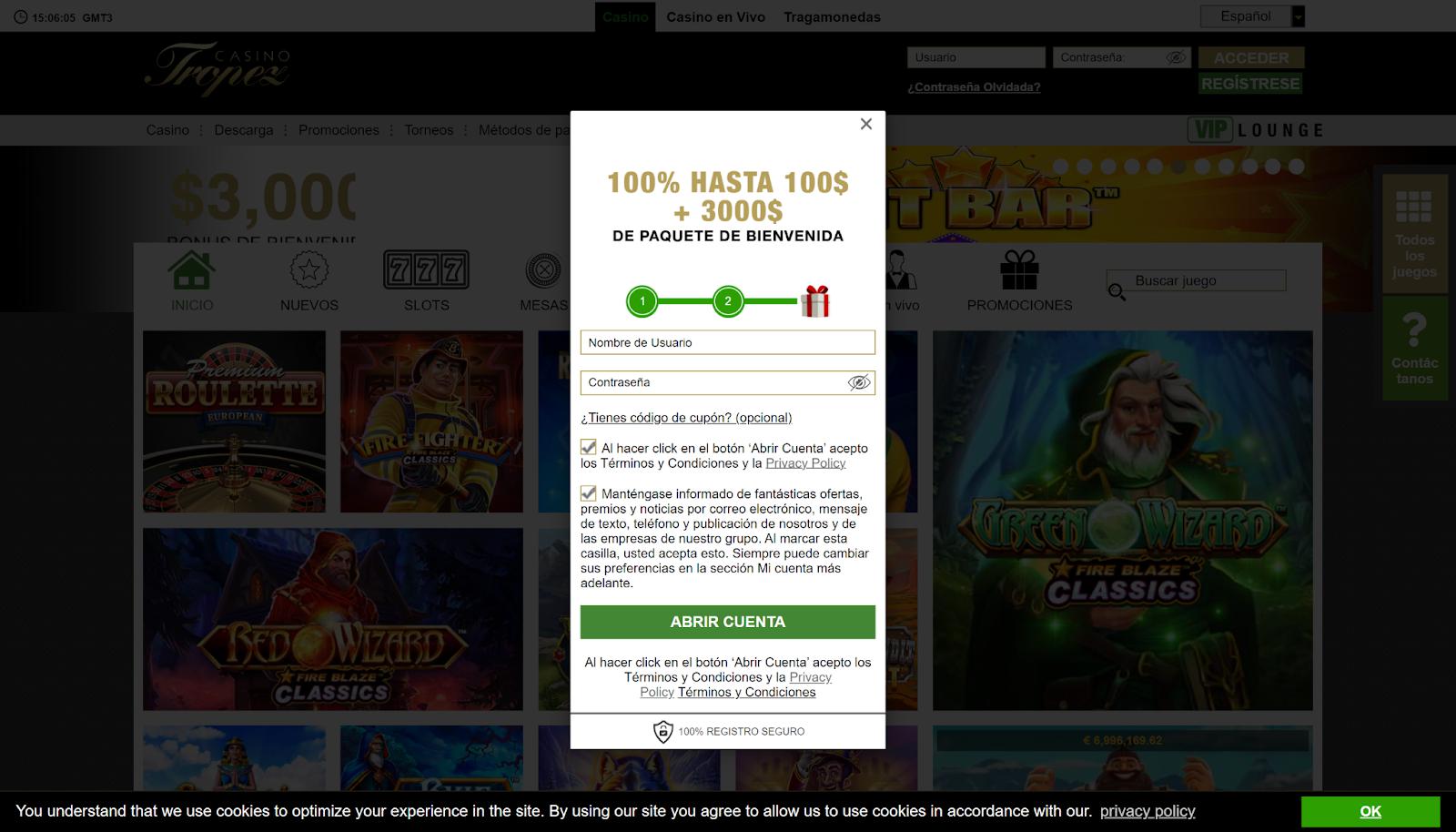Select the SLOTS 777 icon
Viewport: 1456px width, 832px height.
(427, 269)
